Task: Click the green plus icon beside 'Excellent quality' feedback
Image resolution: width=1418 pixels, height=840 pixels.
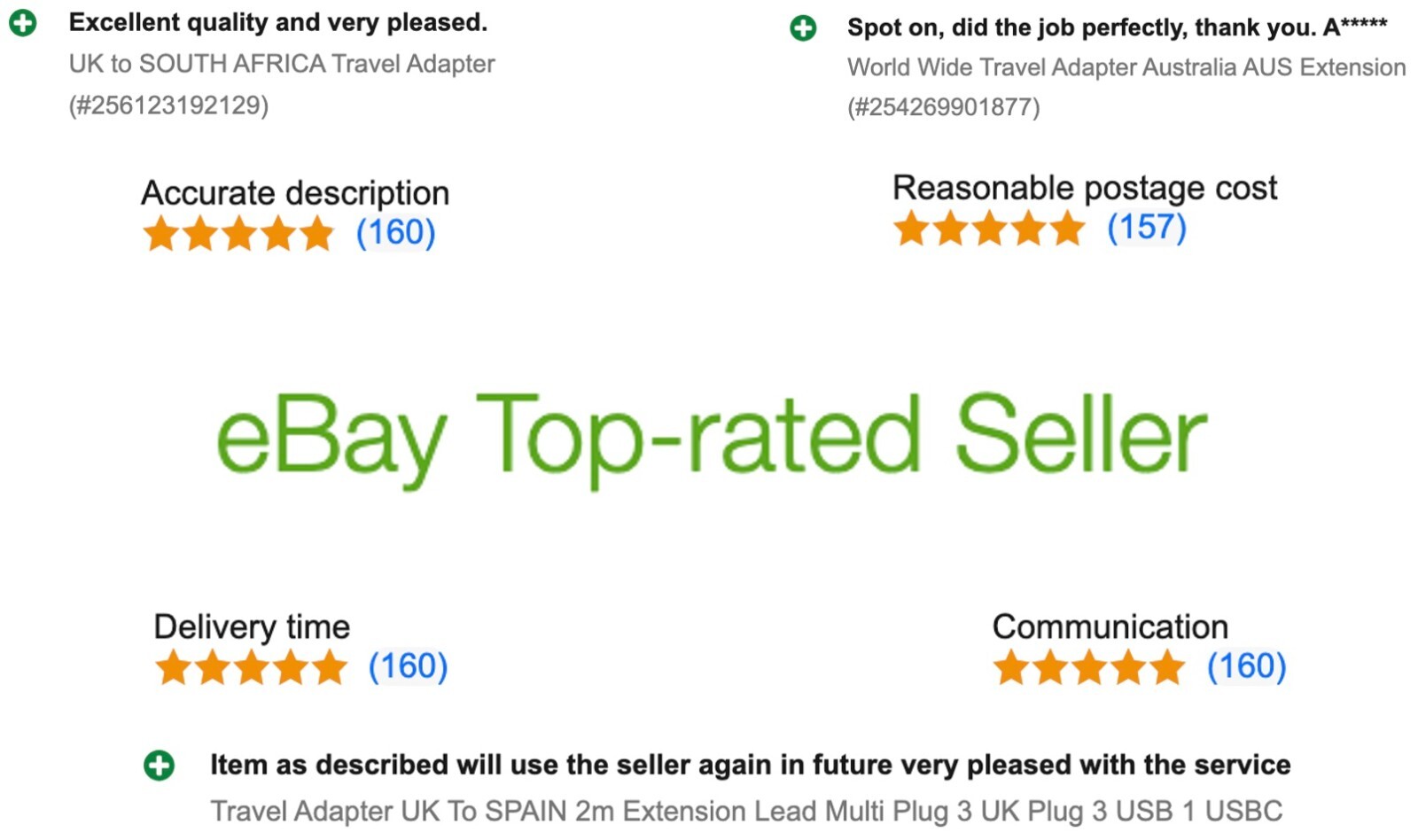Action: (22, 22)
